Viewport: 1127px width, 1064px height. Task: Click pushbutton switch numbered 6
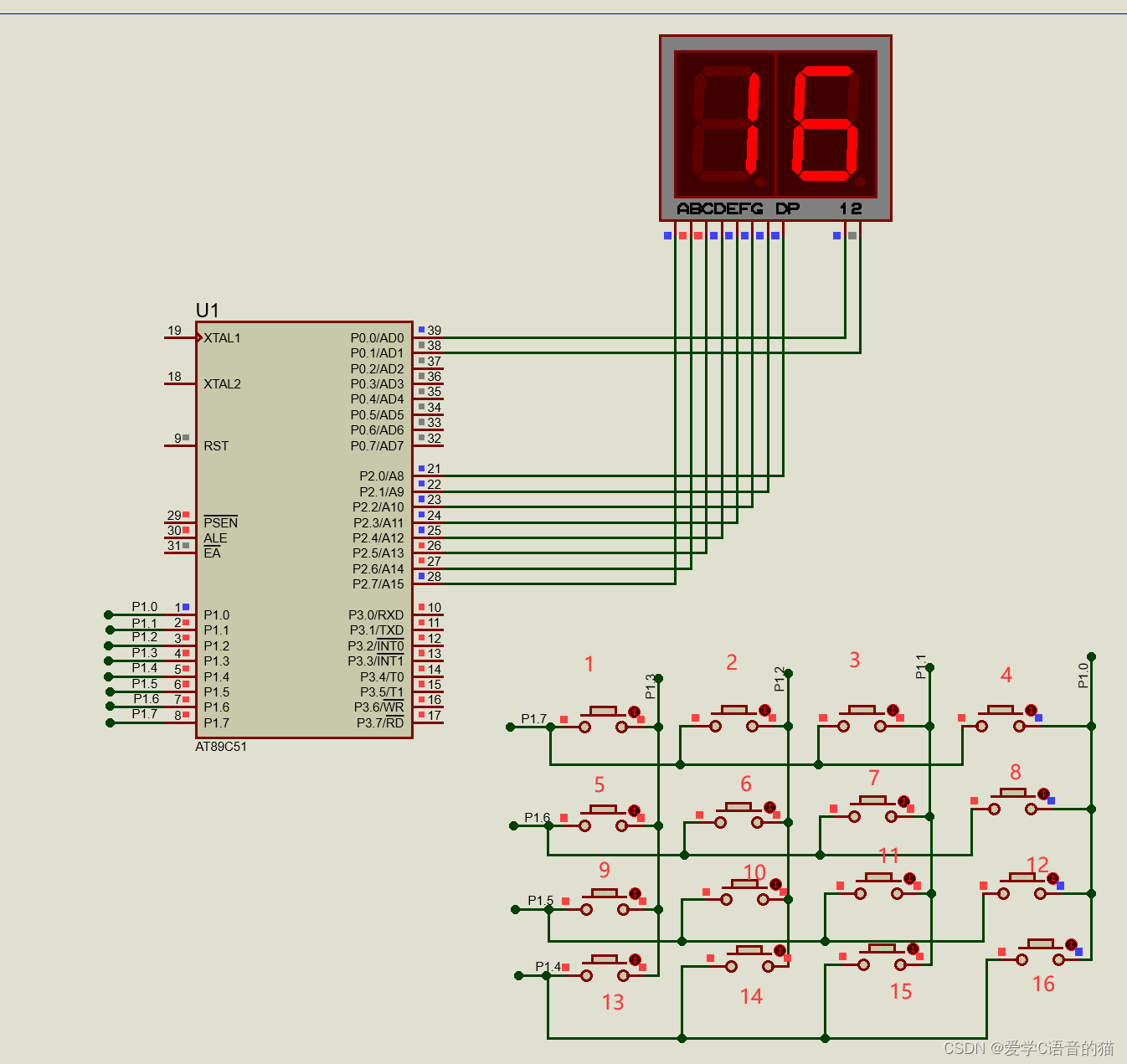[x=738, y=815]
